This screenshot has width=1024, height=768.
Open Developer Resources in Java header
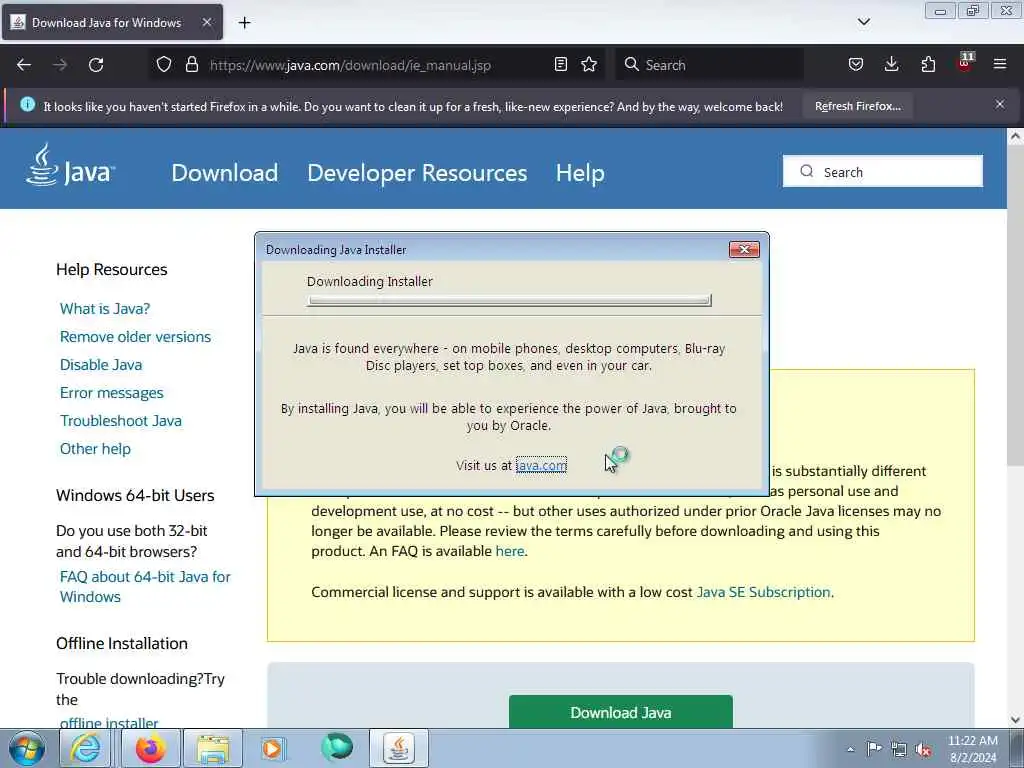point(417,173)
